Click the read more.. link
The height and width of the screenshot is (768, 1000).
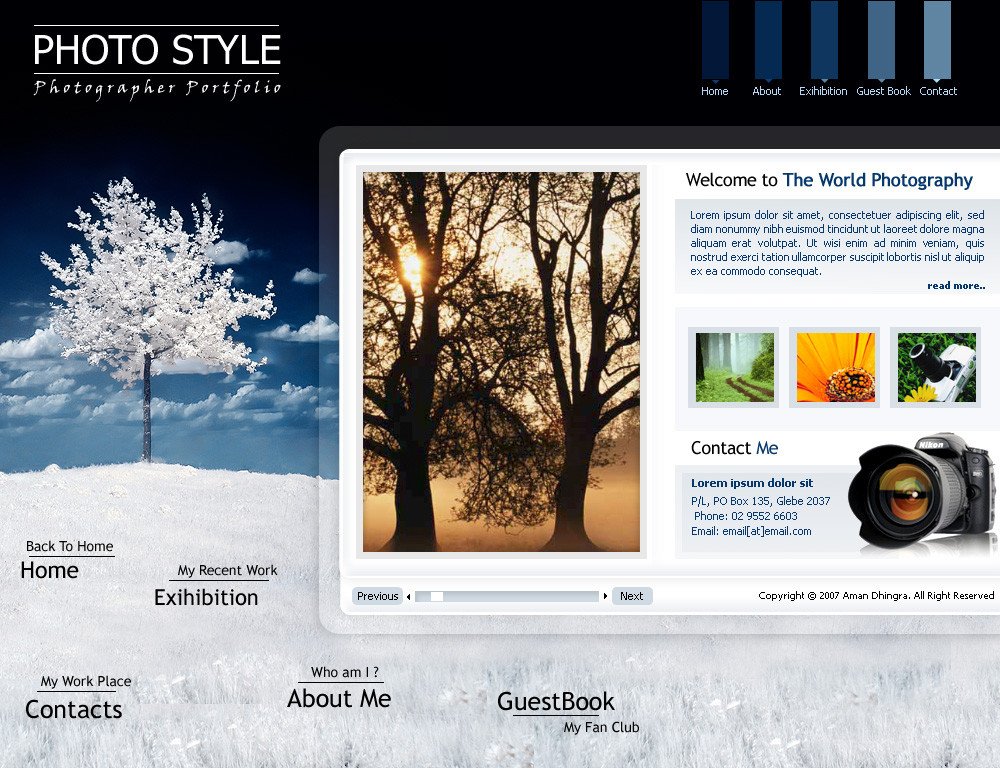pos(956,286)
